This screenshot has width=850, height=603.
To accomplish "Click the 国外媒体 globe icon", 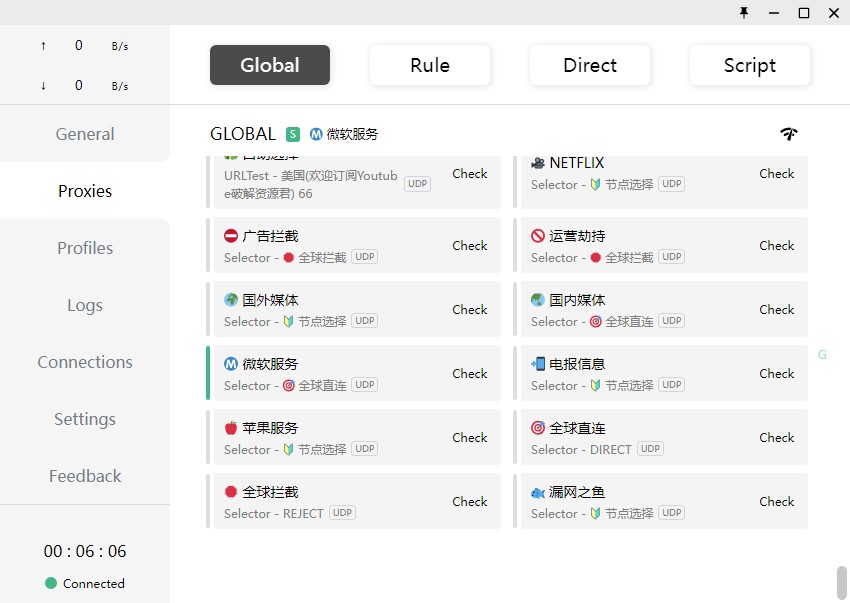I will pyautogui.click(x=231, y=300).
